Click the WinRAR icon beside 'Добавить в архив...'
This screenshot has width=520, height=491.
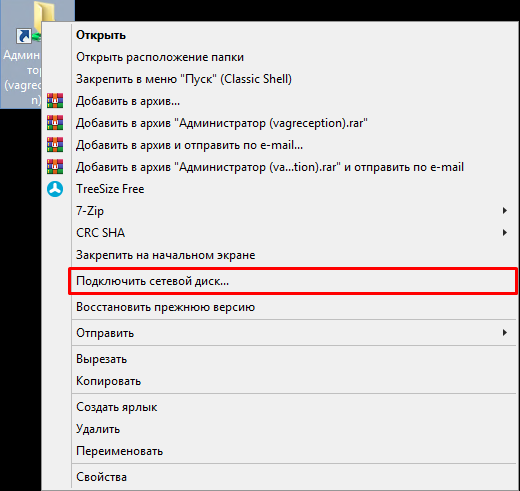coord(55,101)
